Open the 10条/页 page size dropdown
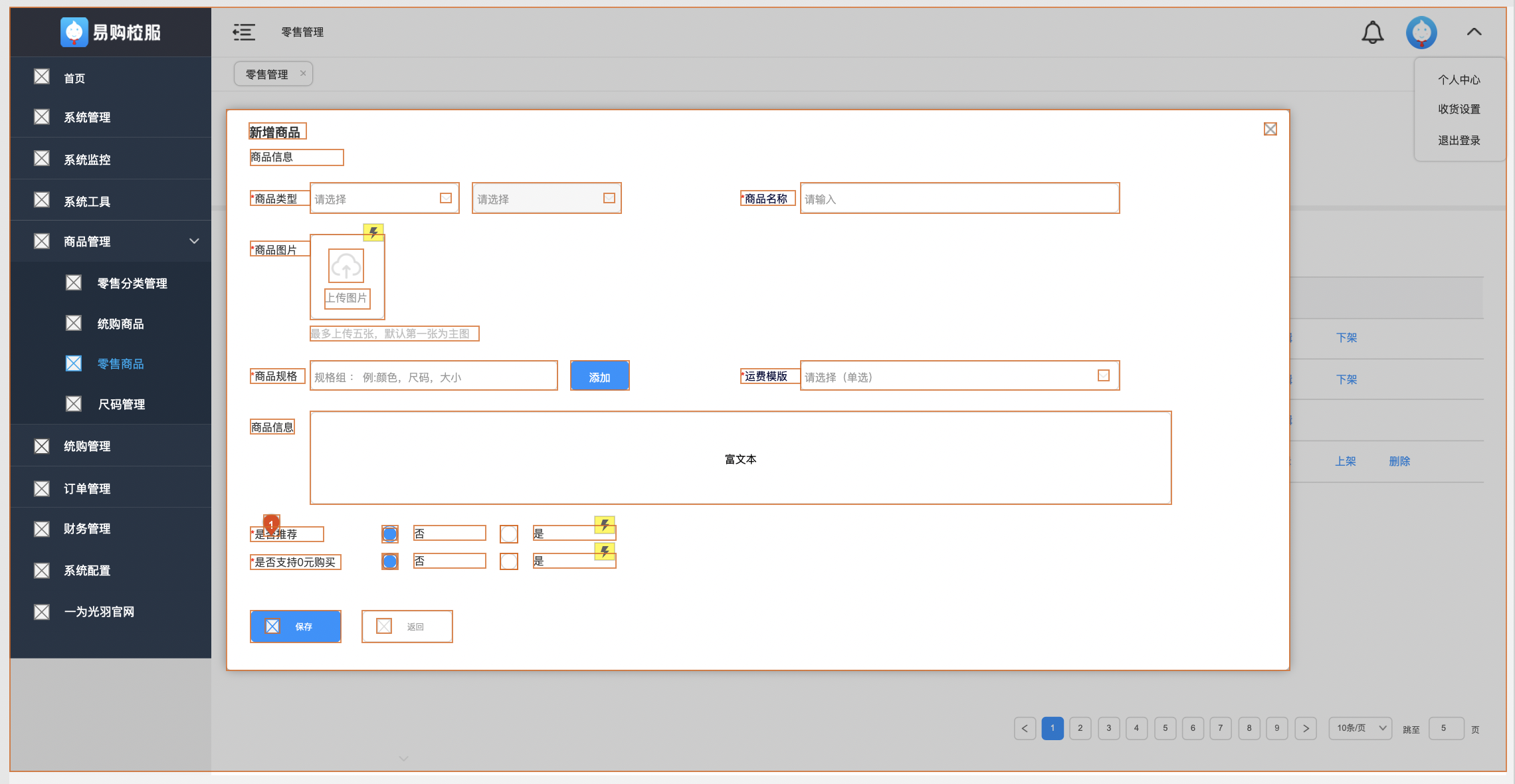The width and height of the screenshot is (1515, 784). (1360, 728)
